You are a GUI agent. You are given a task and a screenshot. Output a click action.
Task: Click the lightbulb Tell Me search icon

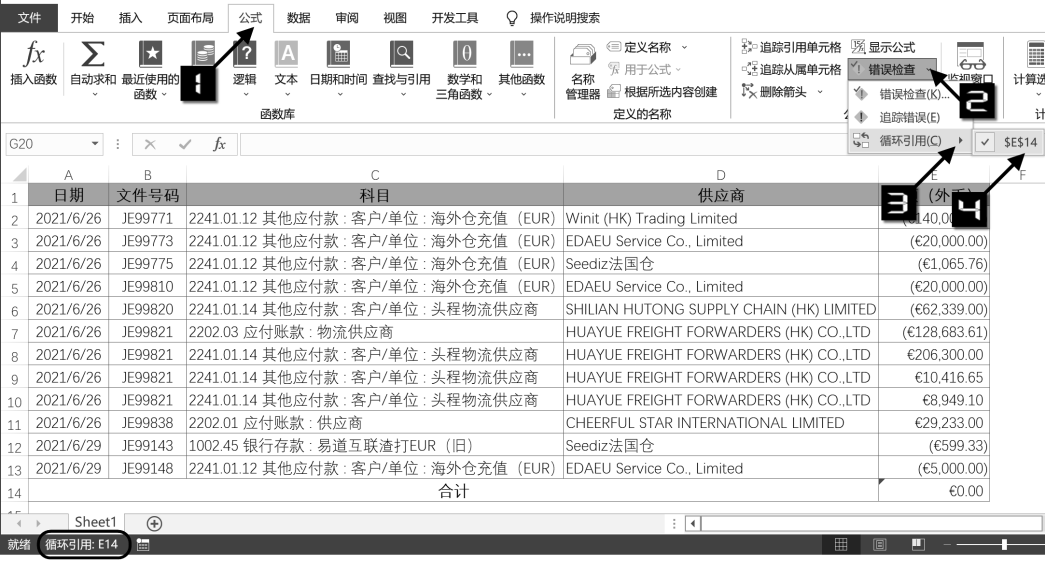click(x=512, y=18)
